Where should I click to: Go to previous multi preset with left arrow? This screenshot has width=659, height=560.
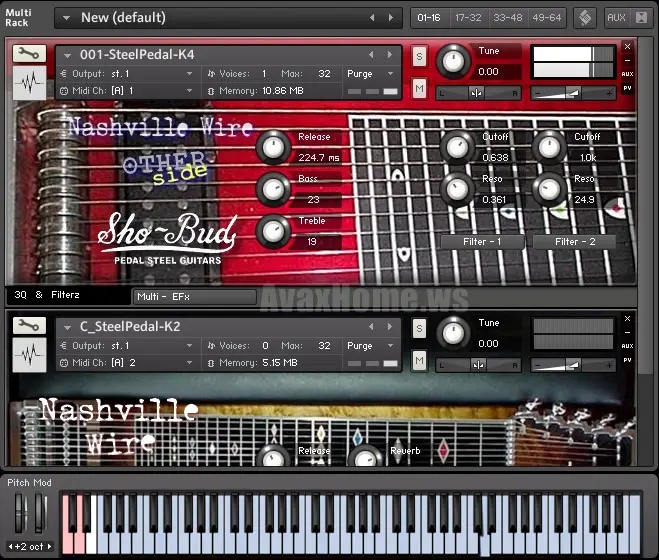coord(372,18)
